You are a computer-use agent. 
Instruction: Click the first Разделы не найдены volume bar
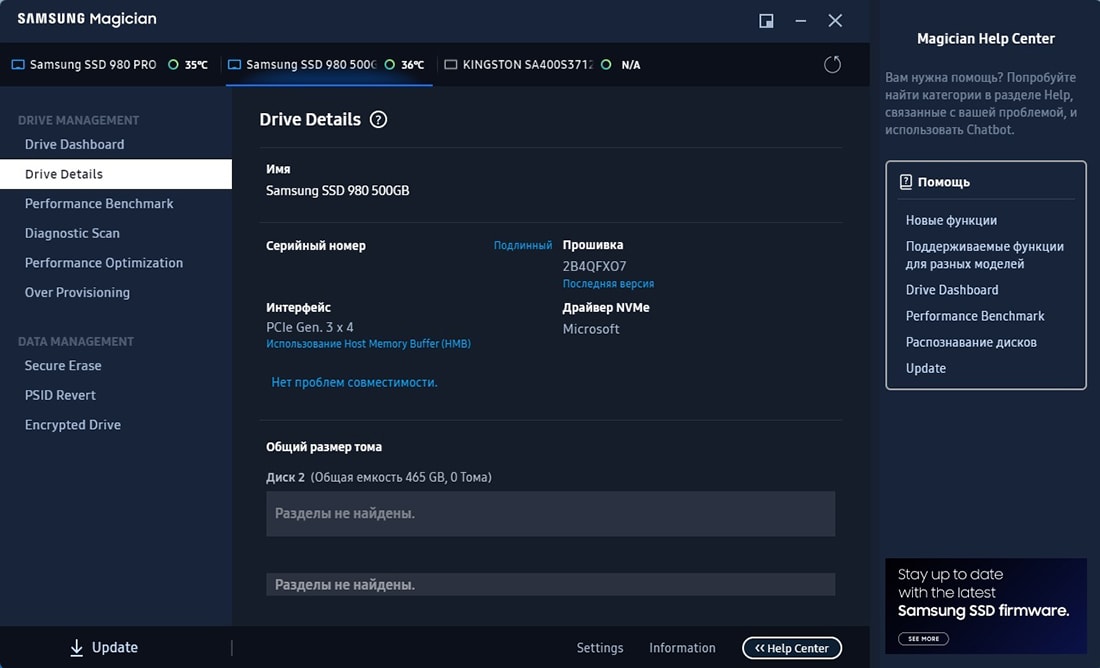tap(551, 514)
